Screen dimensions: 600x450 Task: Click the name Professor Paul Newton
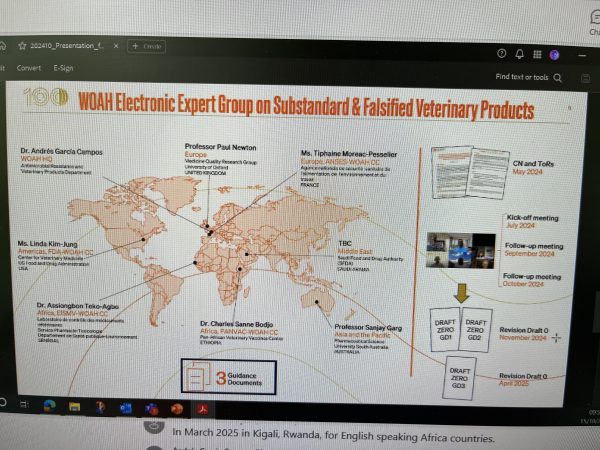220,147
